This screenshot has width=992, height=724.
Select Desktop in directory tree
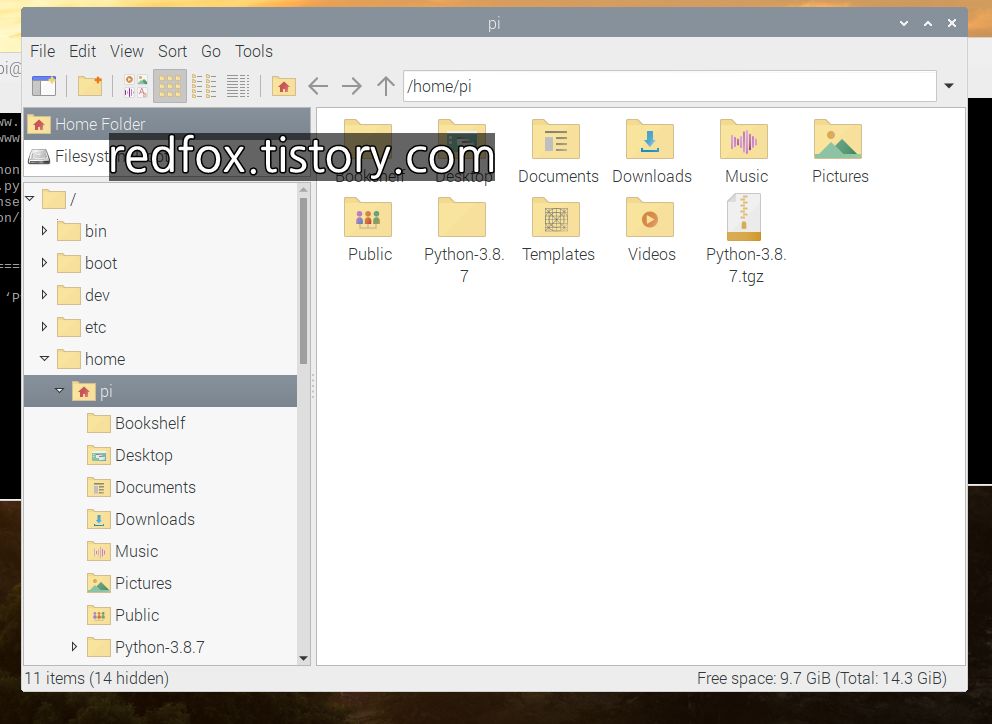[x=144, y=455]
